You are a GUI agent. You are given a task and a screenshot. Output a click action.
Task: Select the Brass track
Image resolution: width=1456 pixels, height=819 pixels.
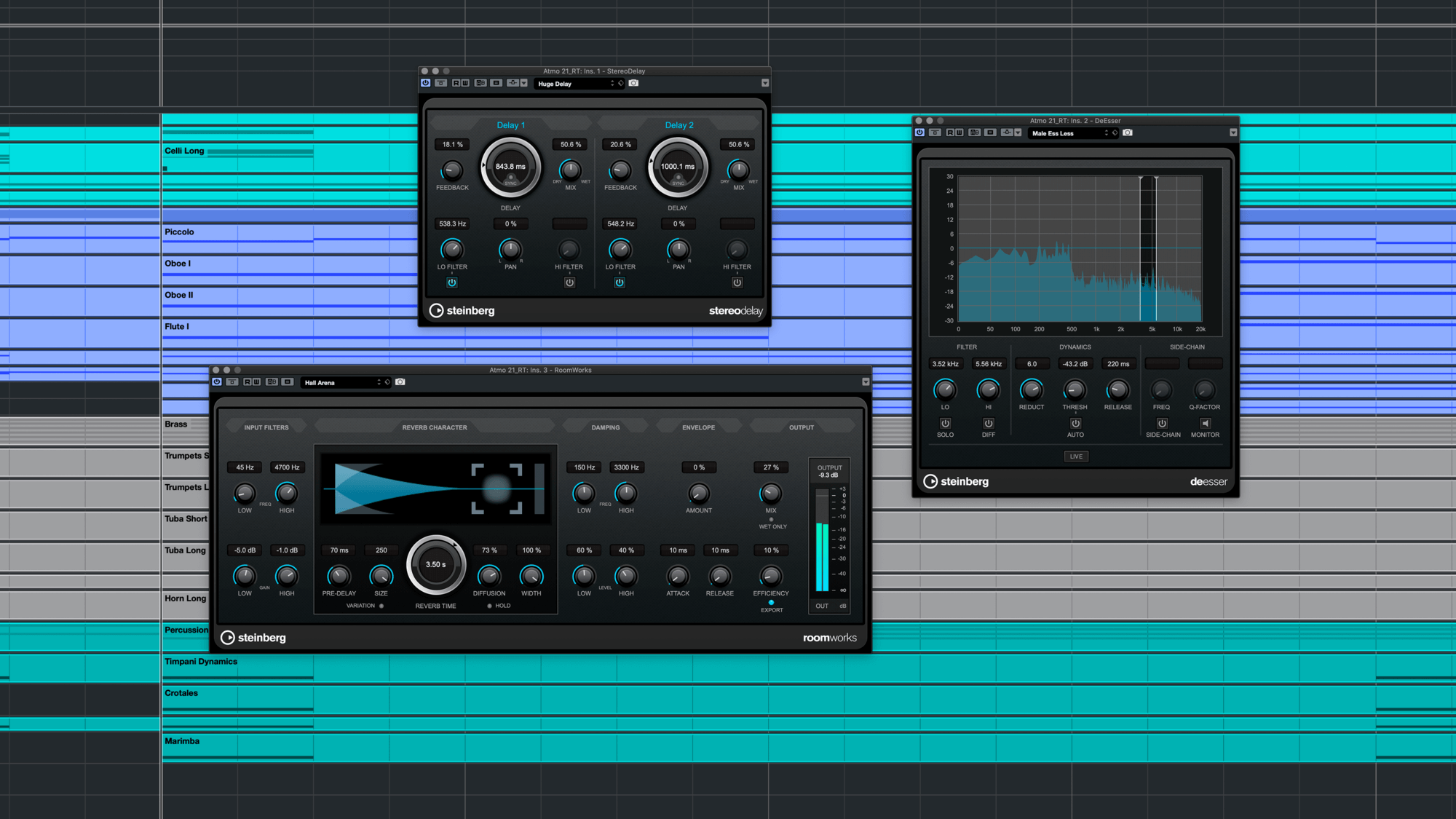click(175, 424)
